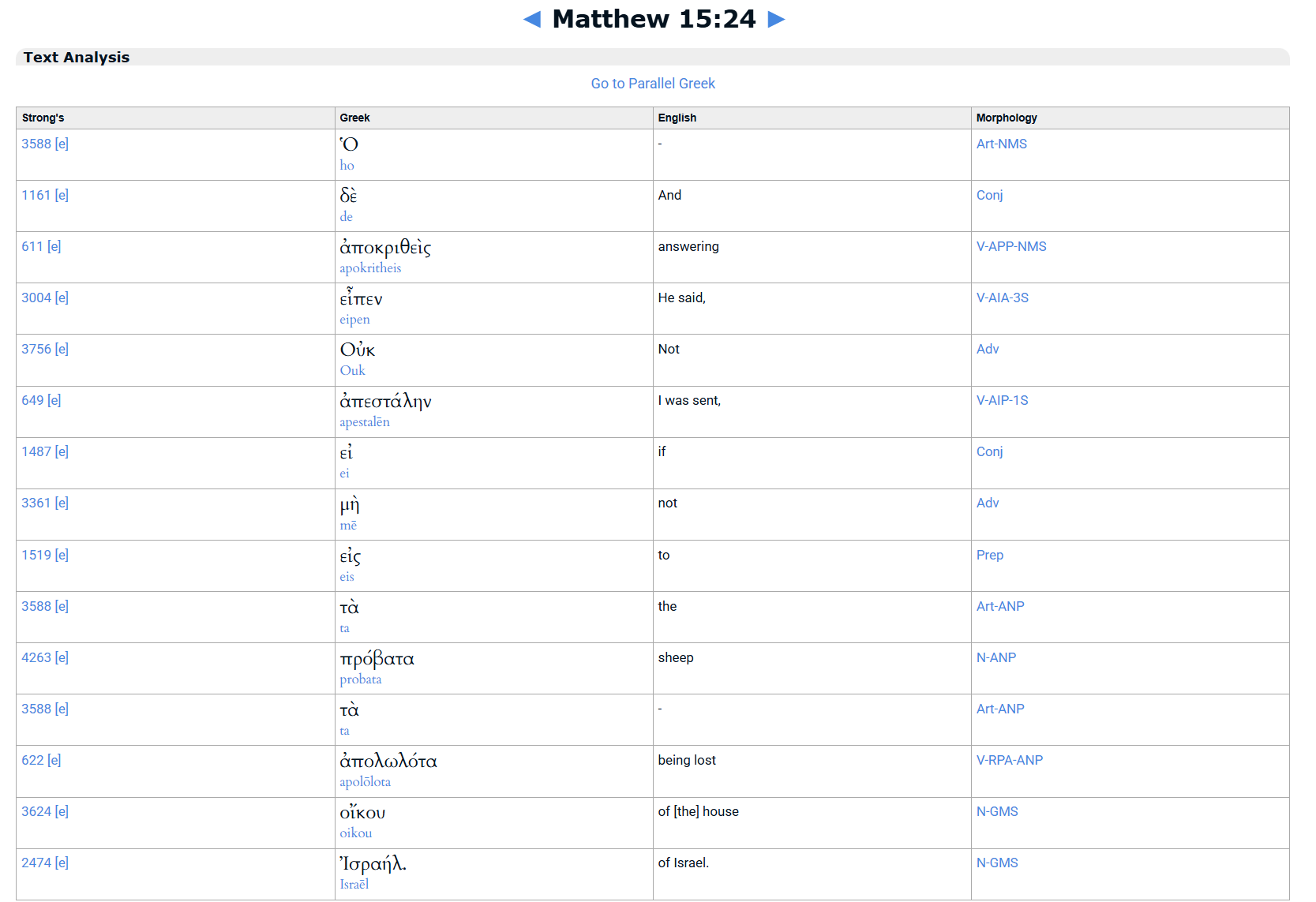Open the V-RPA-ANP morphology link
This screenshot has width=1316, height=902.
[x=1009, y=760]
